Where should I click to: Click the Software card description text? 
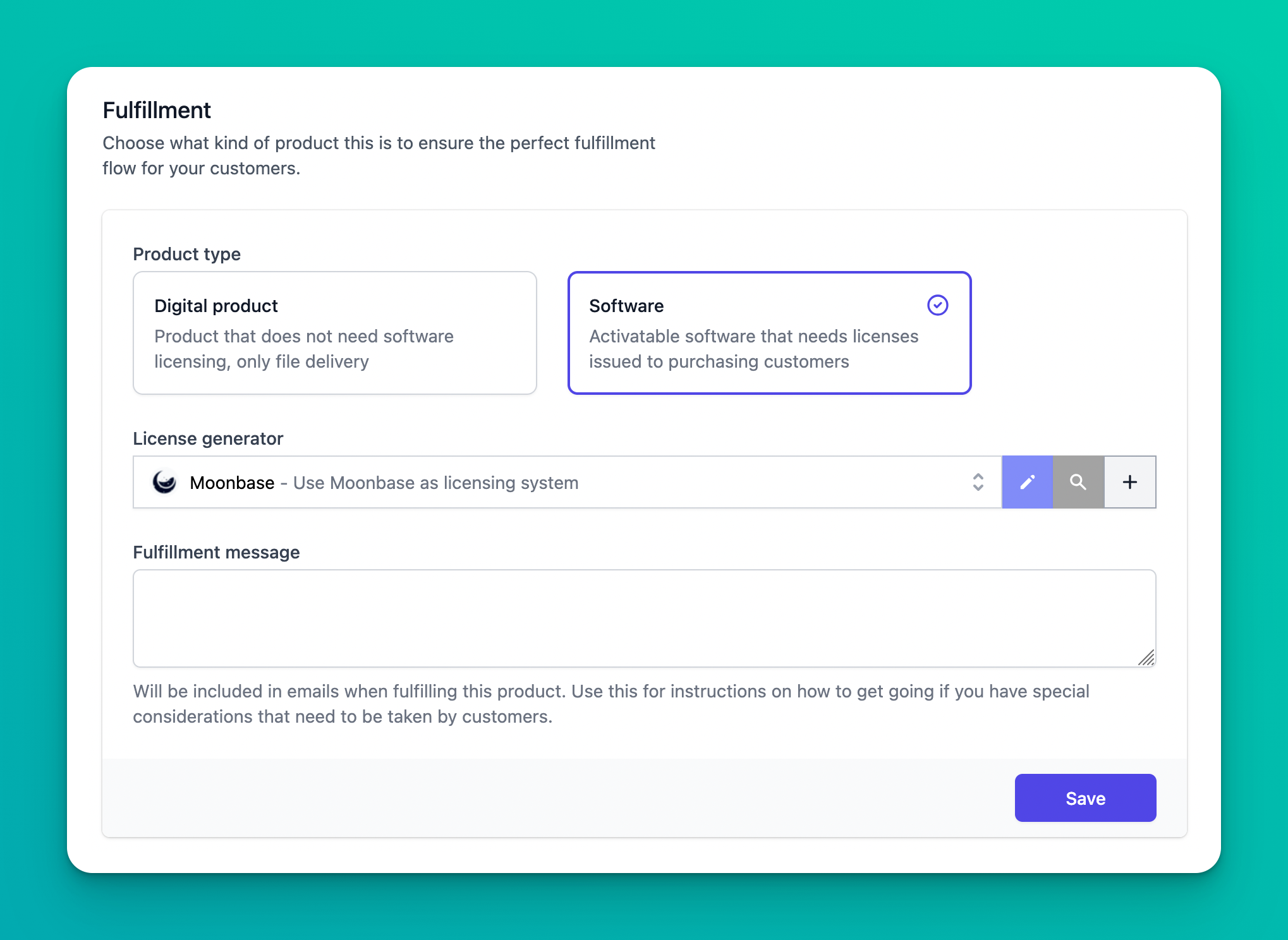coord(753,349)
